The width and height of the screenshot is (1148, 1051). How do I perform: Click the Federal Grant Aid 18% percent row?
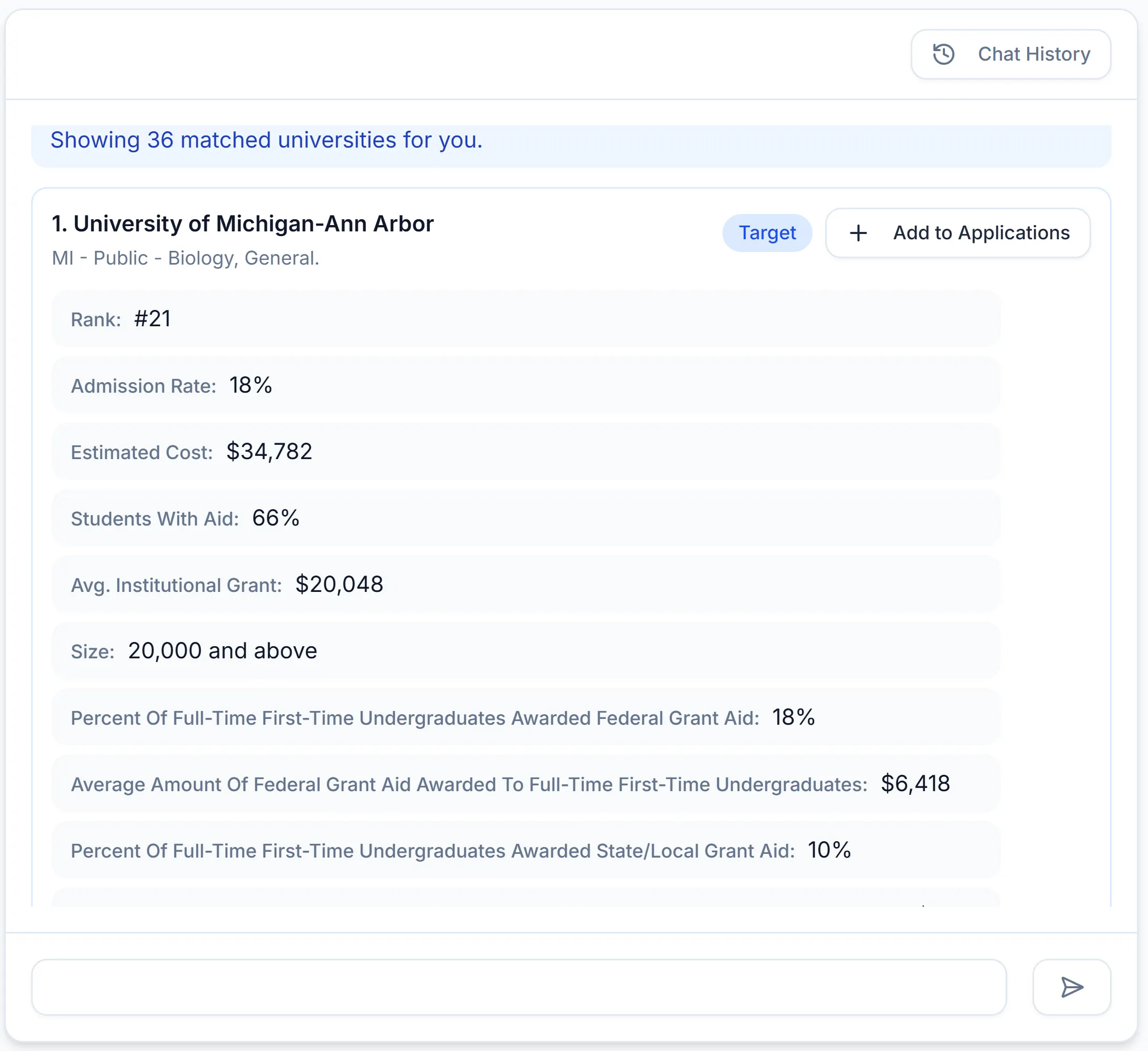526,717
